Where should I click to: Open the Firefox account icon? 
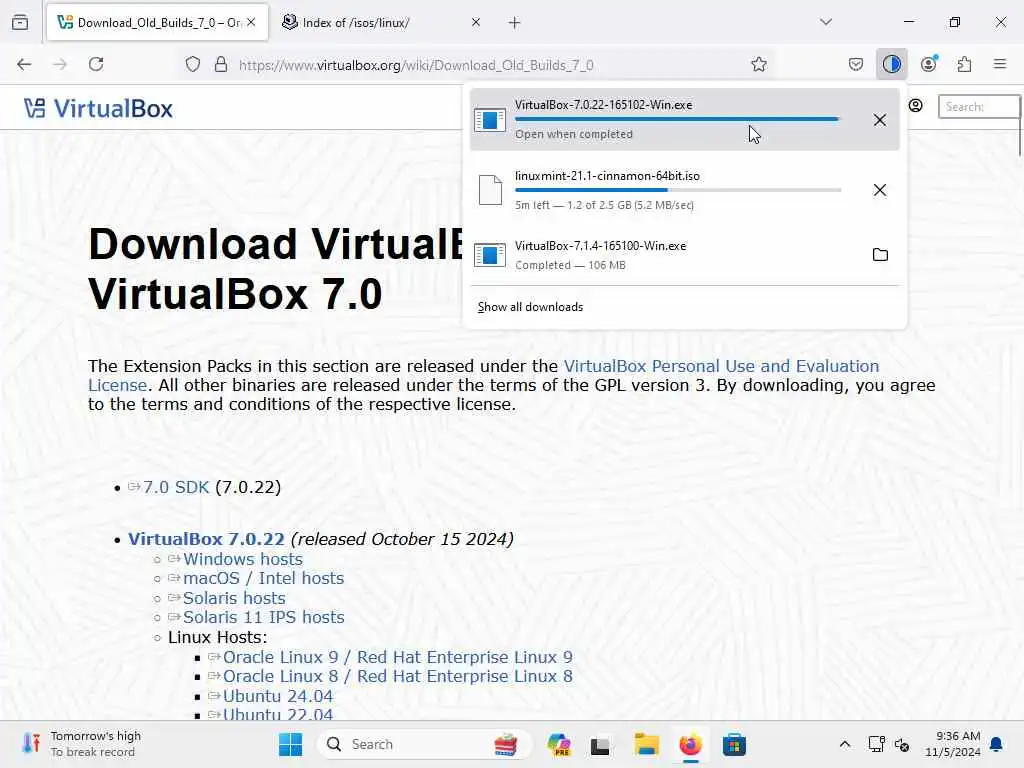pyautogui.click(x=929, y=64)
